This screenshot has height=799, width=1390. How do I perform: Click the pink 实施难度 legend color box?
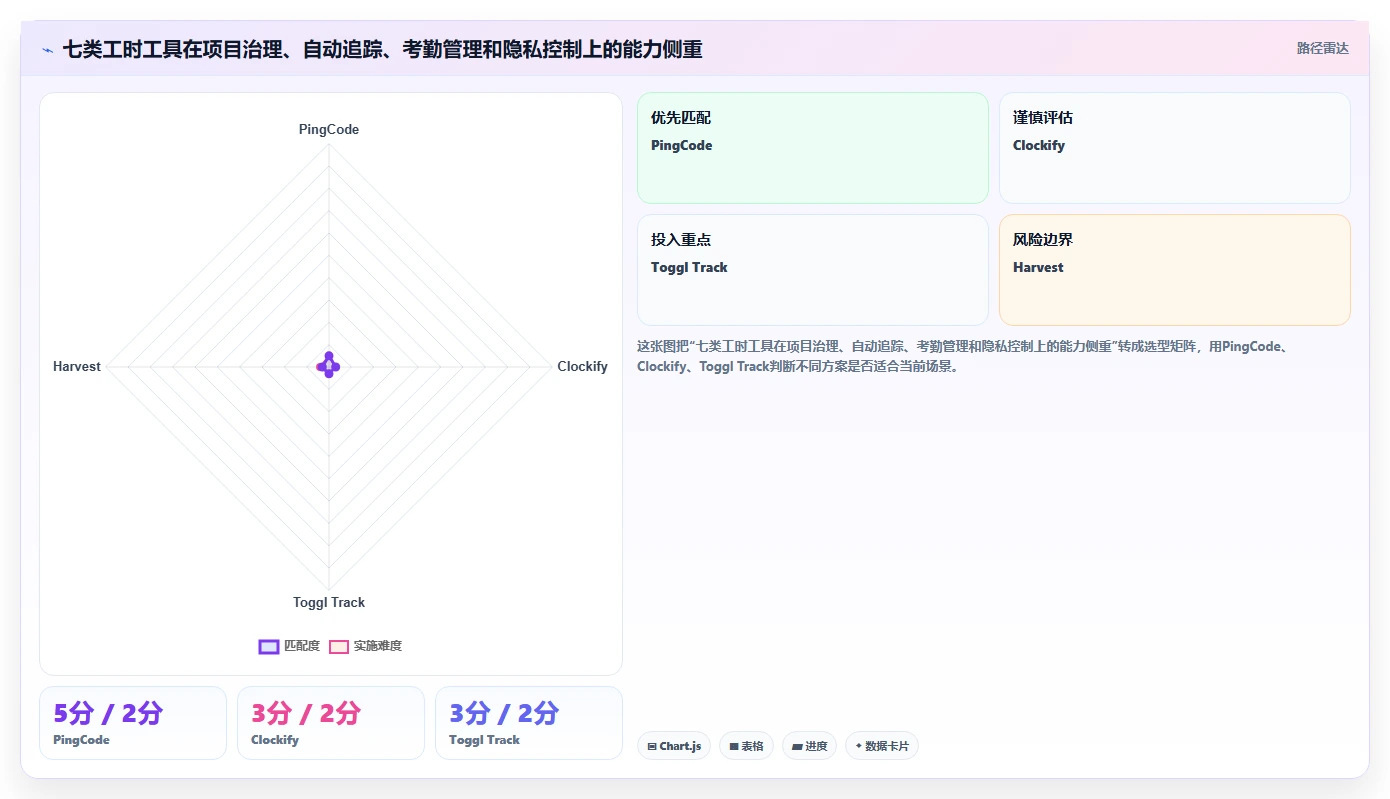(339, 646)
